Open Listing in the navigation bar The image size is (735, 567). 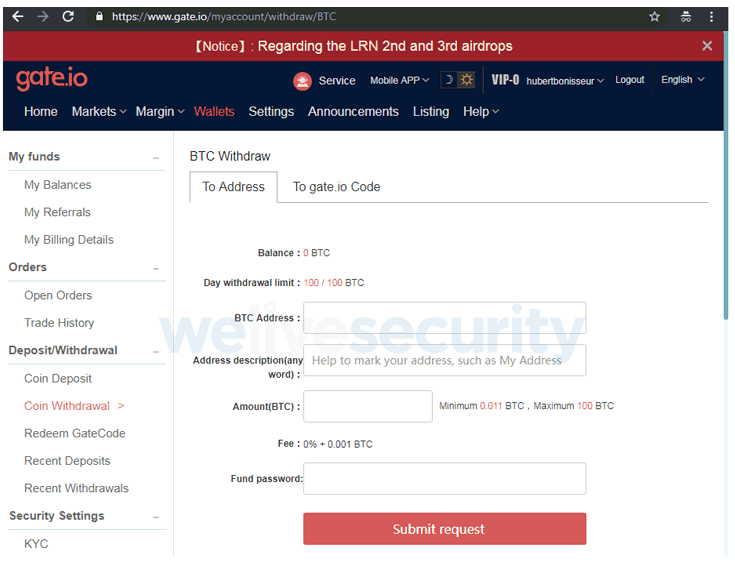pyautogui.click(x=431, y=112)
